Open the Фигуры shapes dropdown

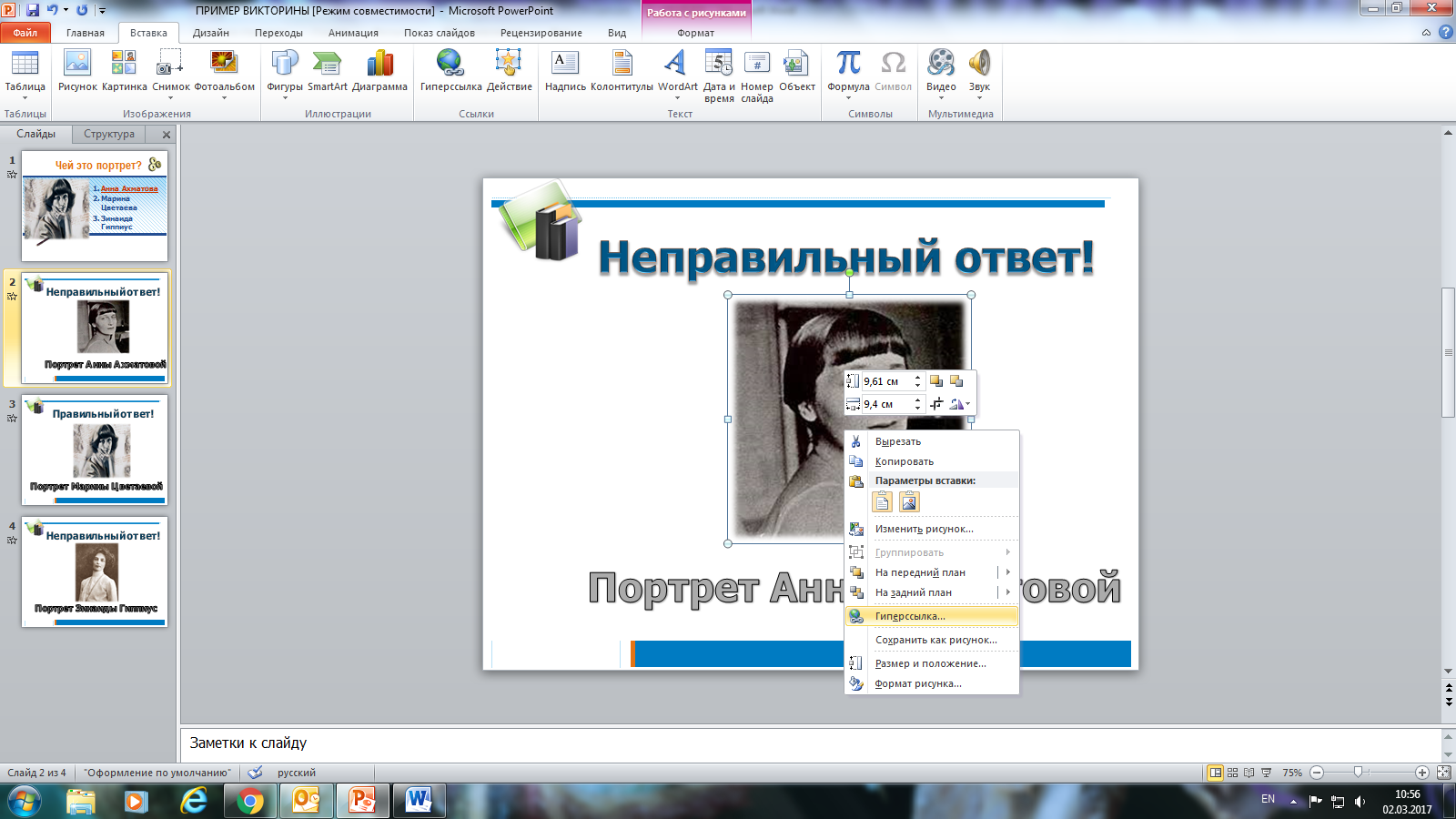(285, 75)
